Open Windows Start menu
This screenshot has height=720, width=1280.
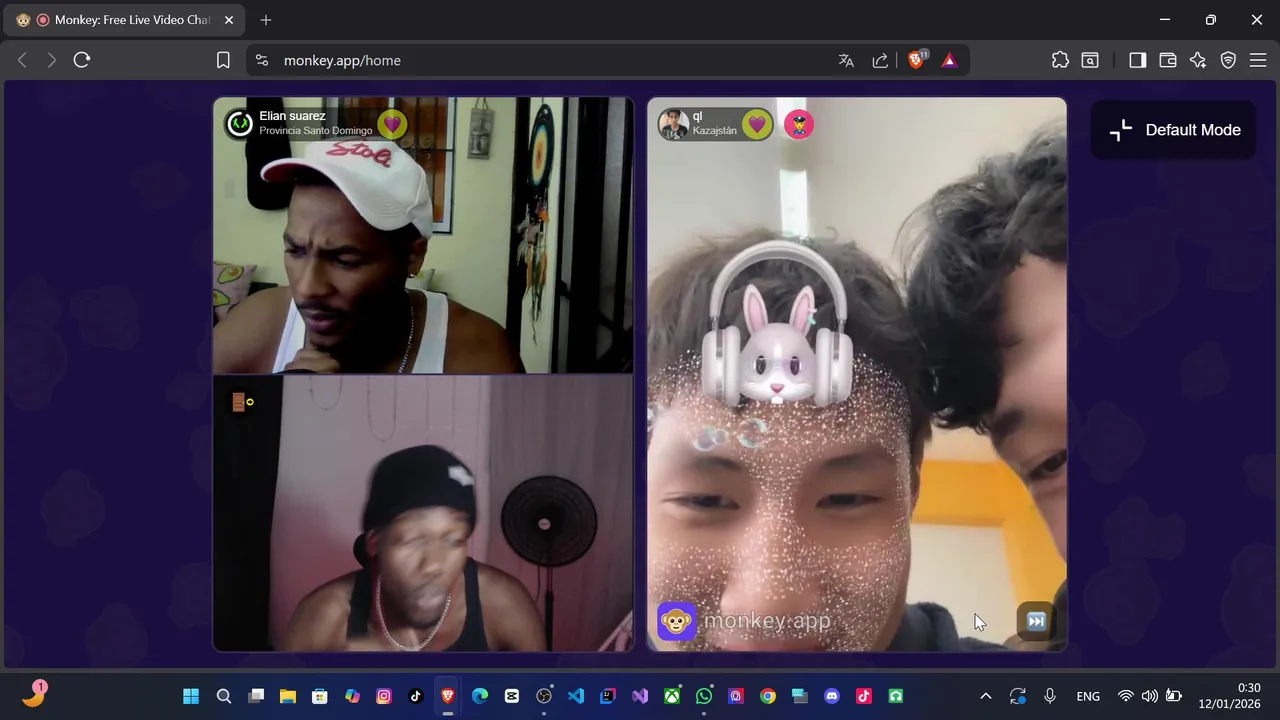[191, 696]
